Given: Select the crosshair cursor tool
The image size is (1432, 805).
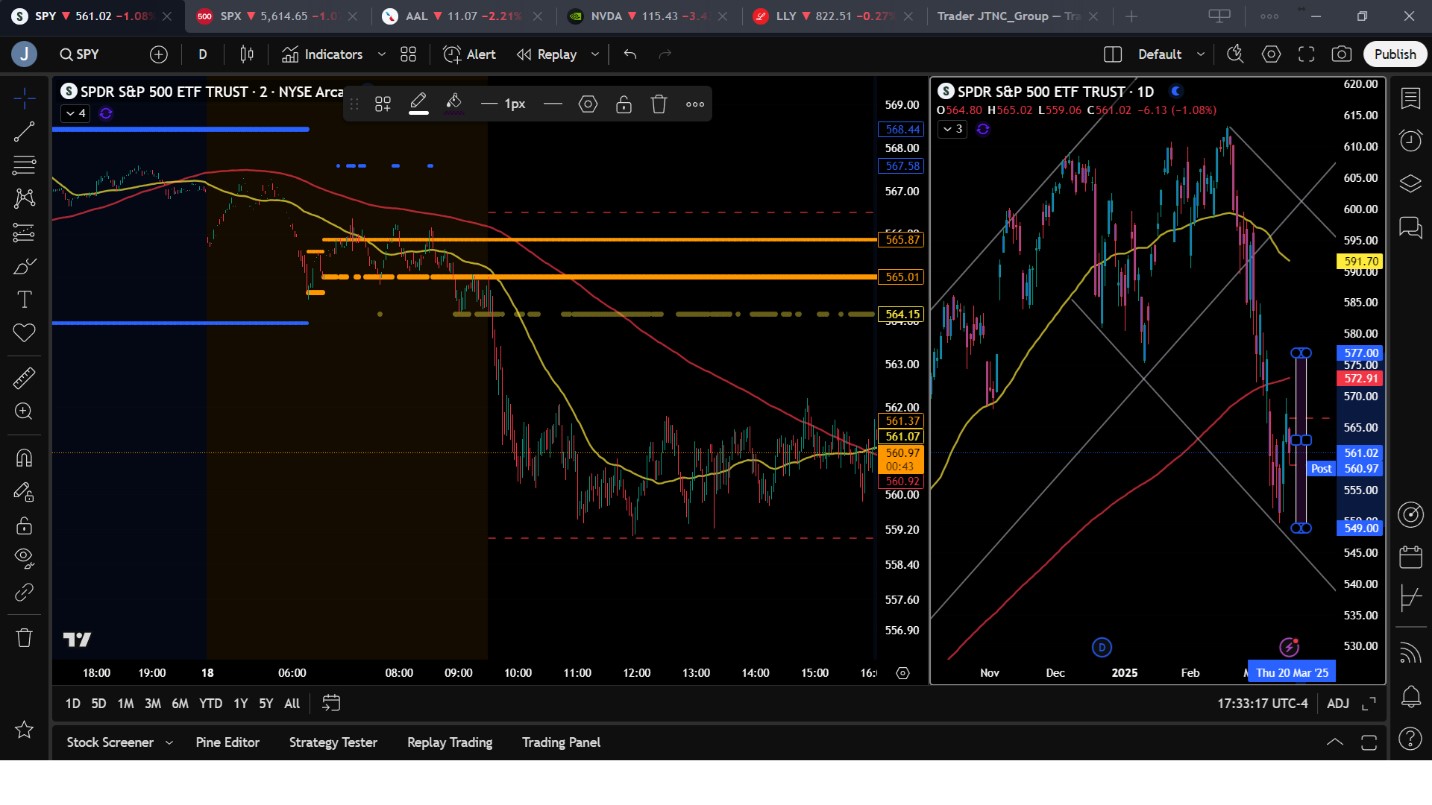Looking at the screenshot, I should pos(24,97).
